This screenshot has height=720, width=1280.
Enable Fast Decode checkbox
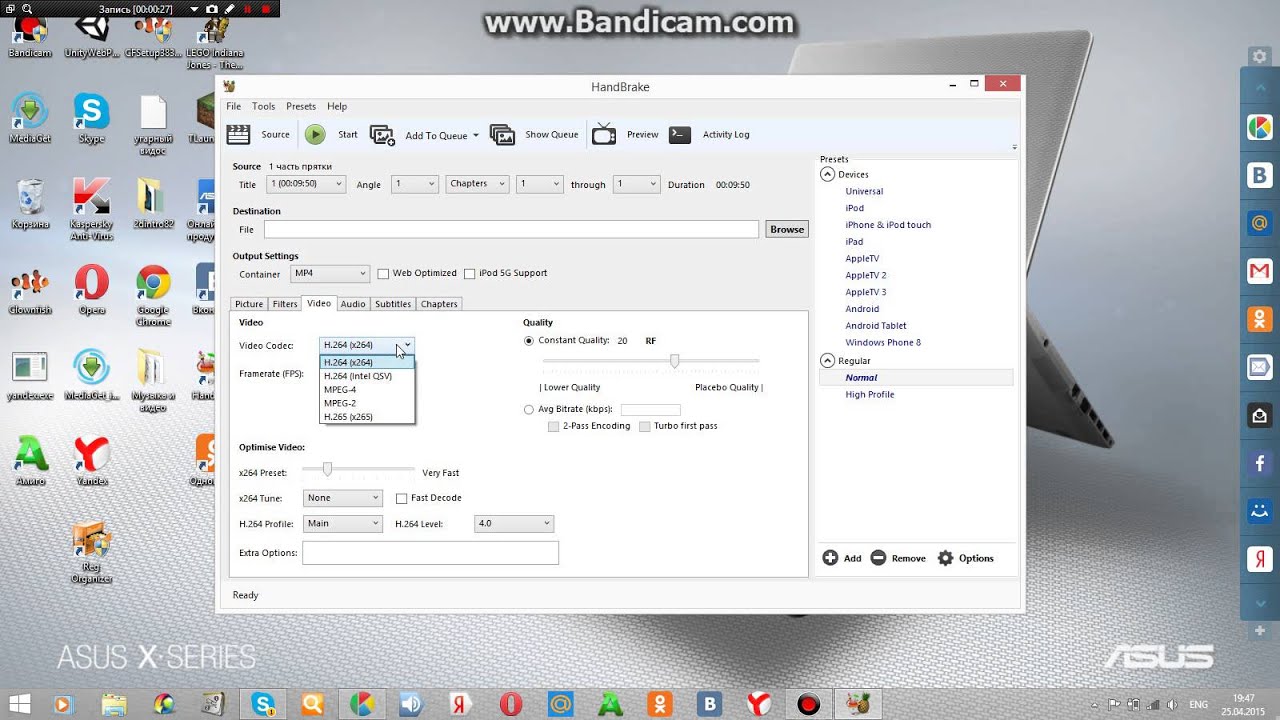[401, 498]
